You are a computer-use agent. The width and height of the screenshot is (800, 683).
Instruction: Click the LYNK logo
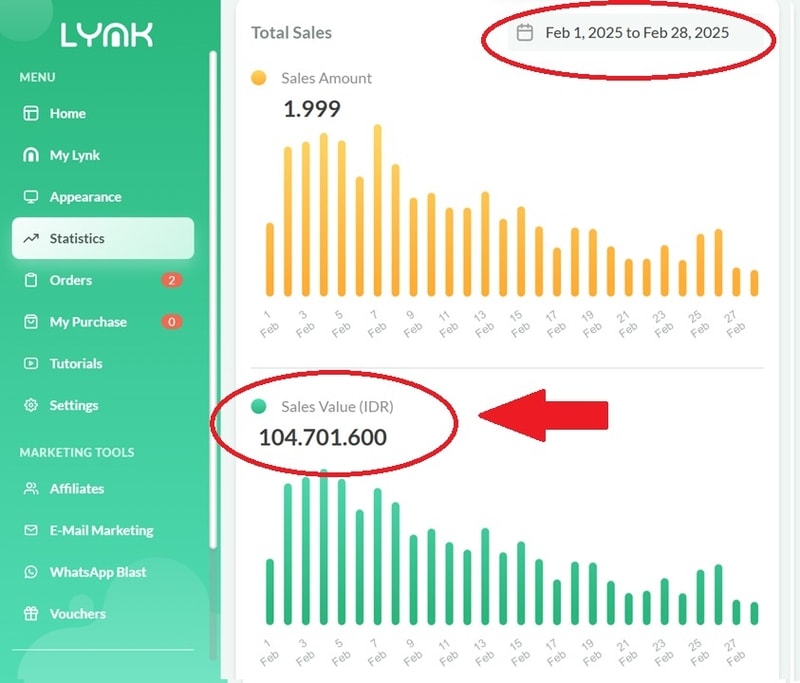106,35
